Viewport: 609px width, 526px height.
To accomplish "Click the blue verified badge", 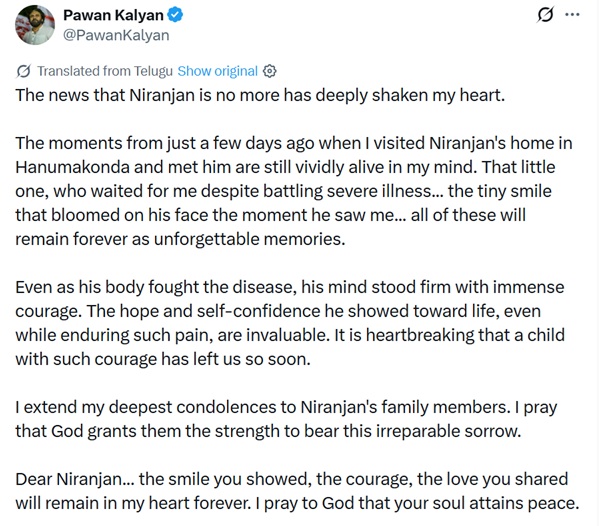I will pyautogui.click(x=175, y=15).
